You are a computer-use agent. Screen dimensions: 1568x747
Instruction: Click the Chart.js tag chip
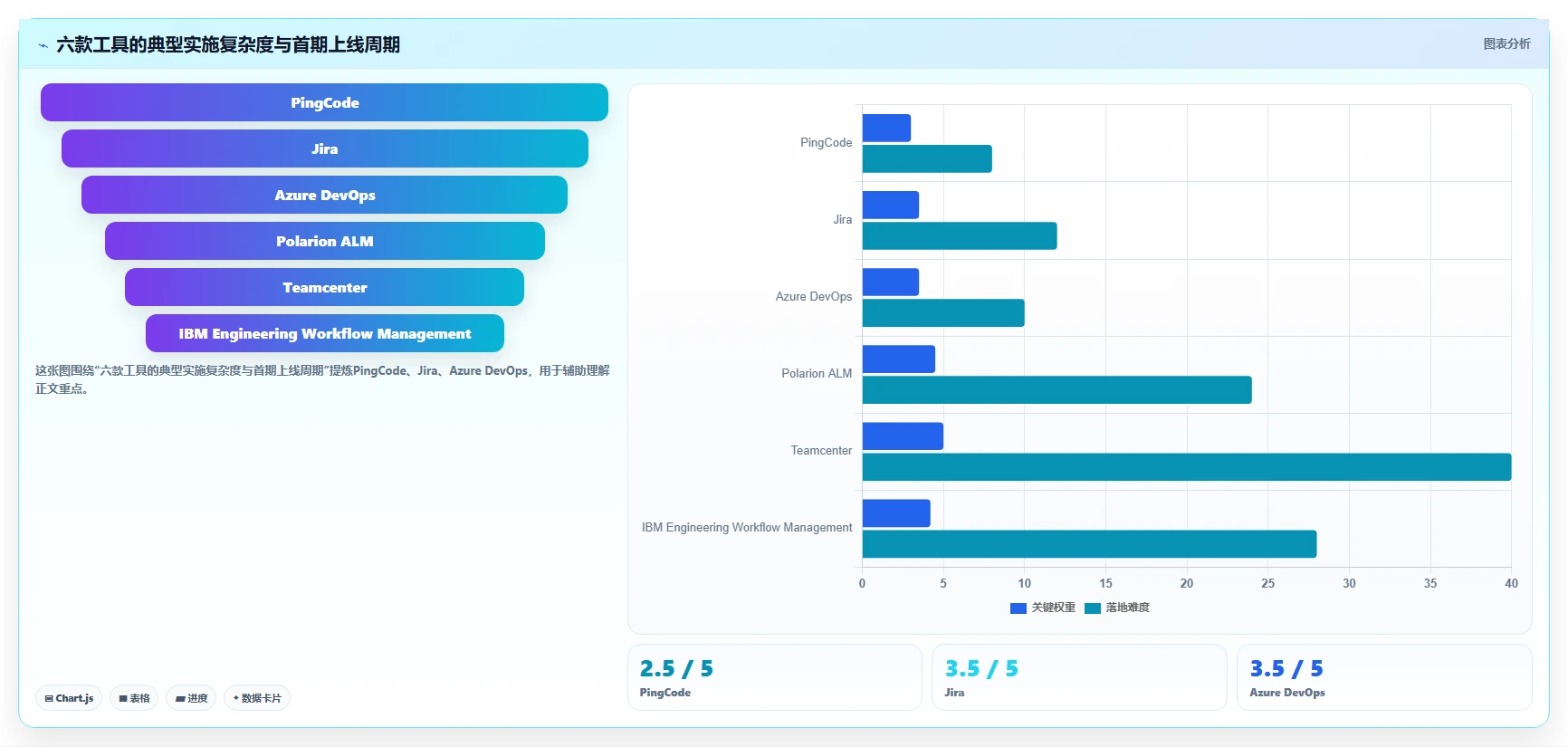(69, 698)
